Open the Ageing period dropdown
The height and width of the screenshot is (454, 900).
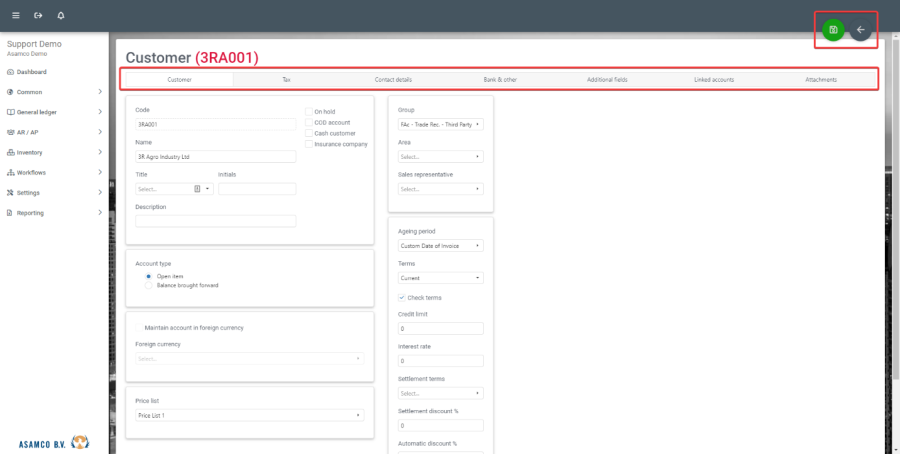[441, 245]
